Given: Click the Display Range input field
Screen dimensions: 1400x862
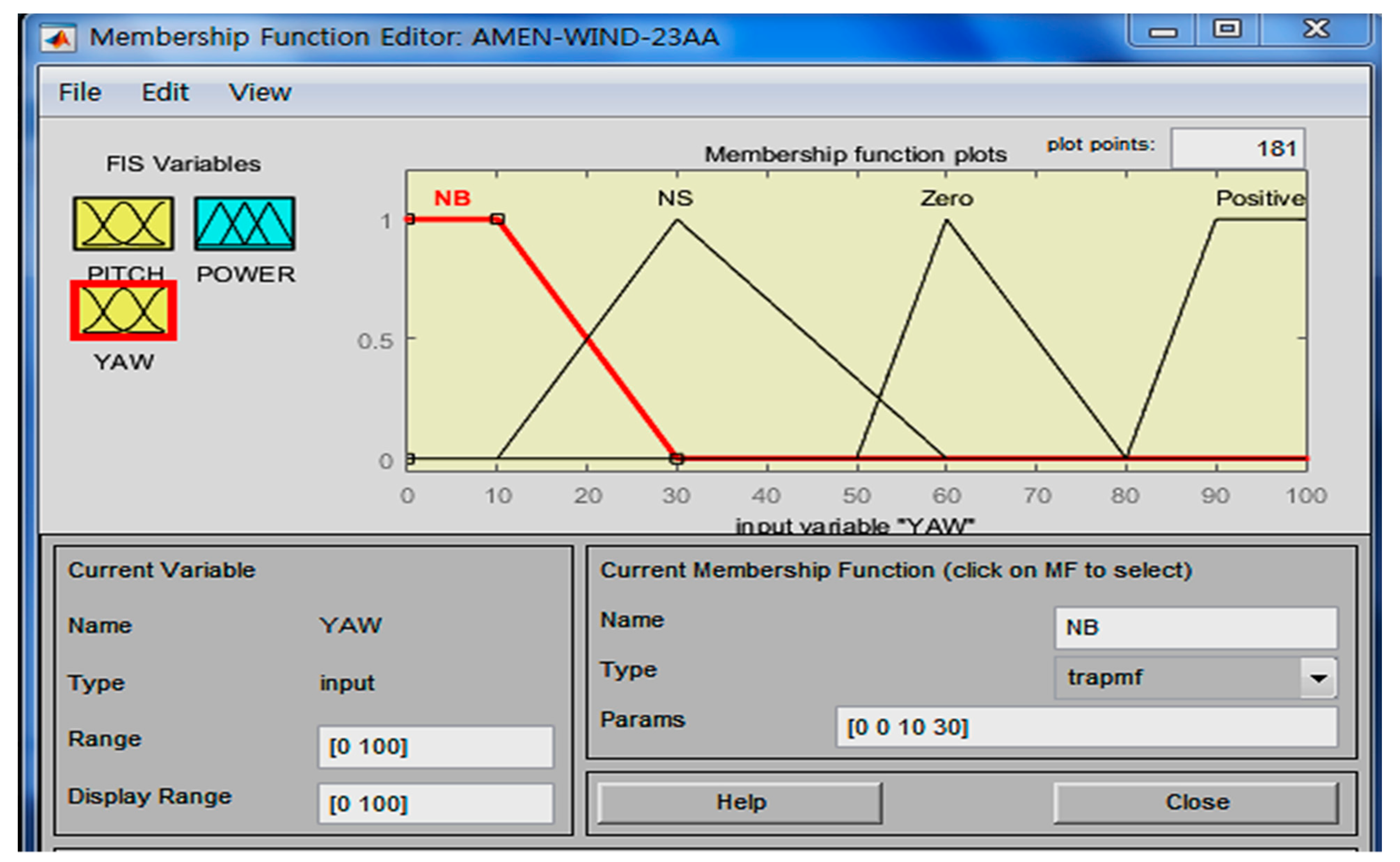Looking at the screenshot, I should (435, 804).
